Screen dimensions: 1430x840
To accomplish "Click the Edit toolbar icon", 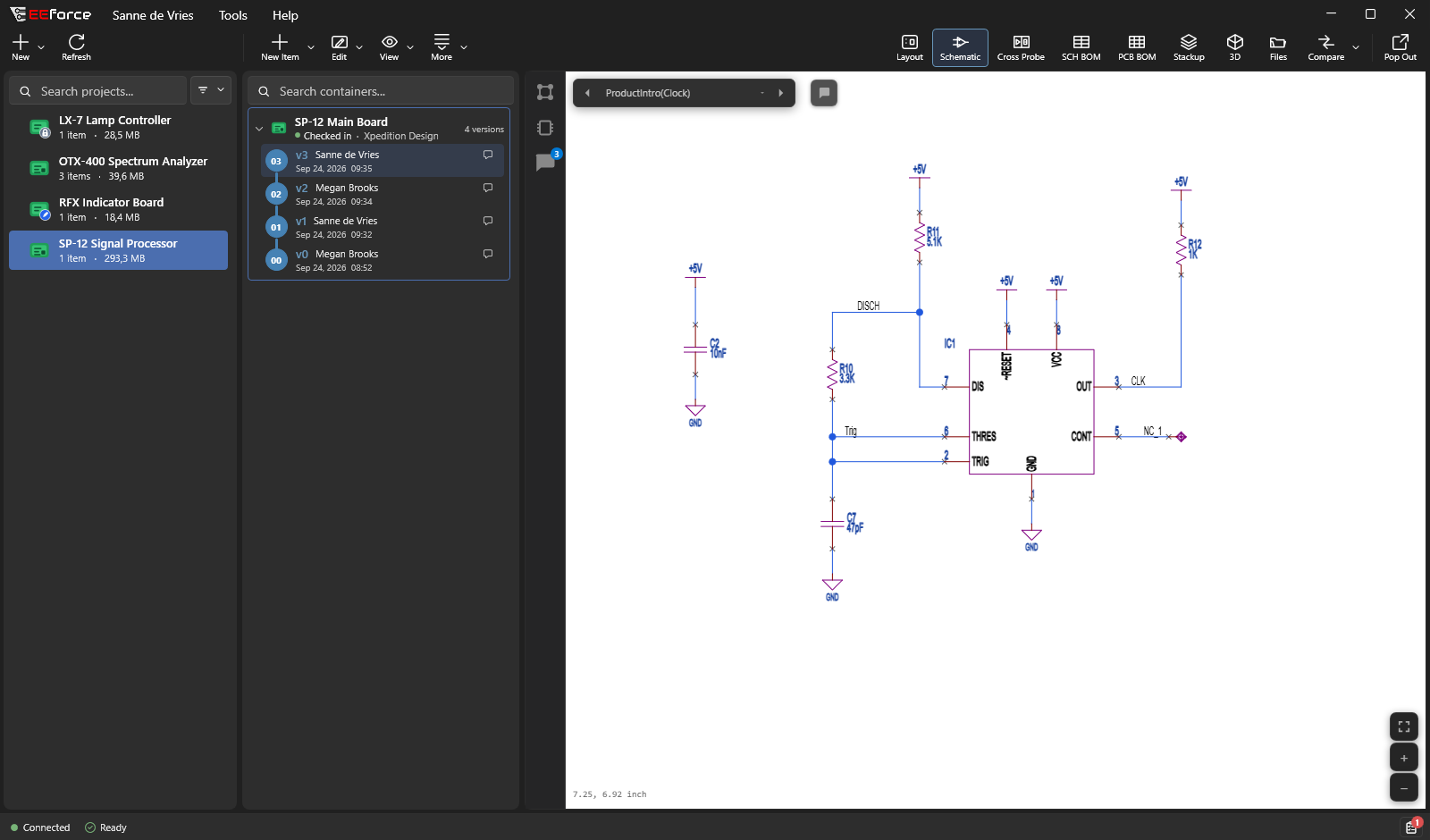I will (x=339, y=42).
